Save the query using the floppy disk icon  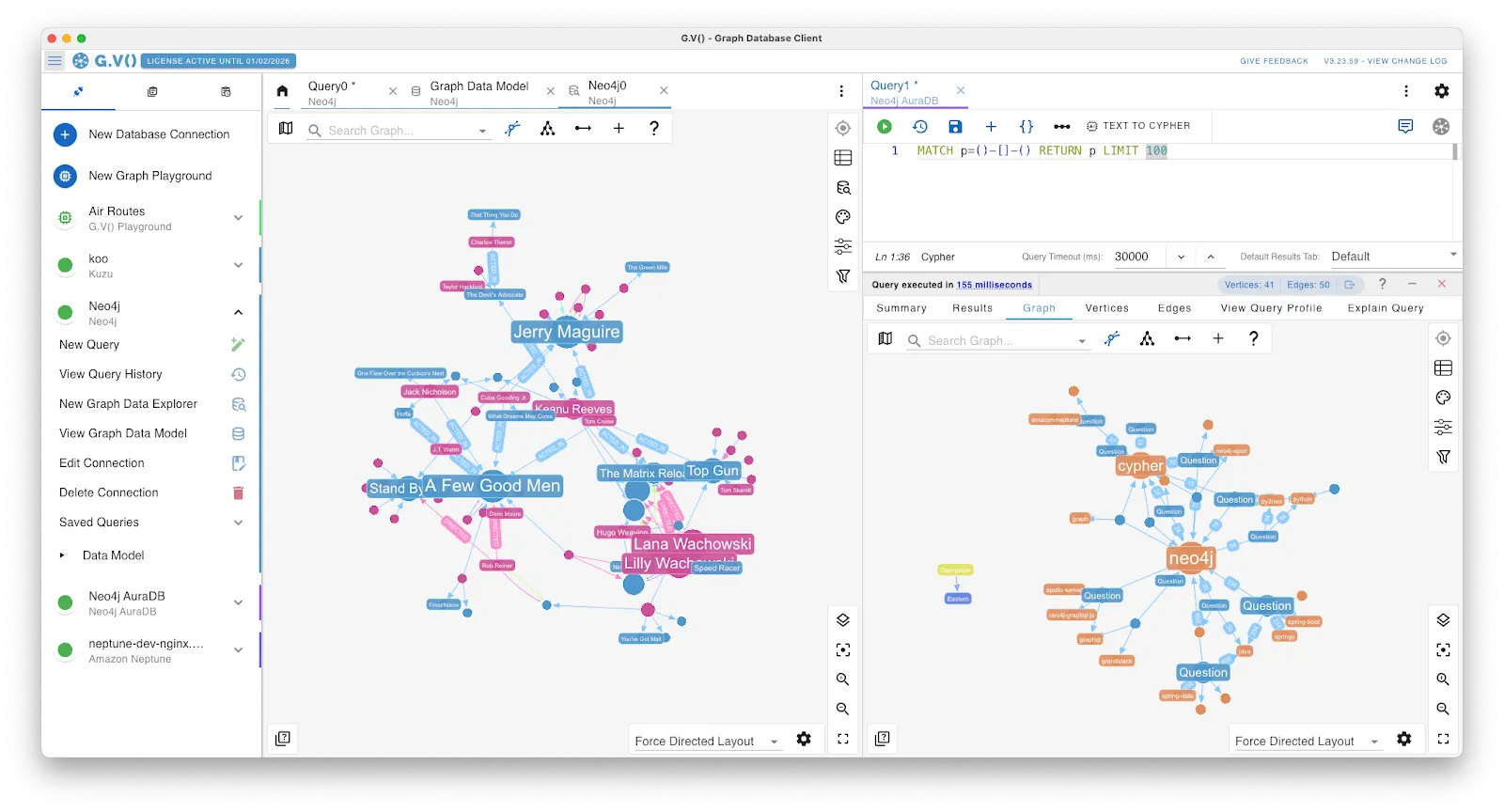tap(955, 126)
